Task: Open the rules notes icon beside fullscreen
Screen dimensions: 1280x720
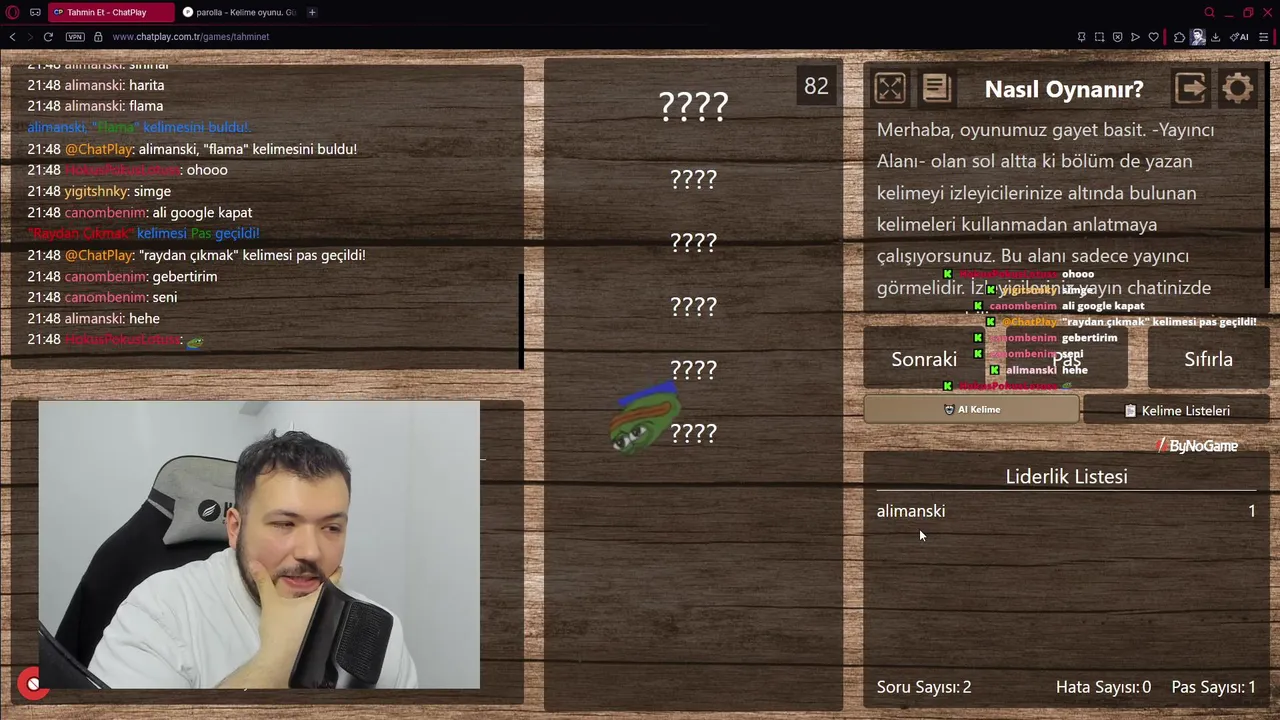Action: tap(936, 88)
